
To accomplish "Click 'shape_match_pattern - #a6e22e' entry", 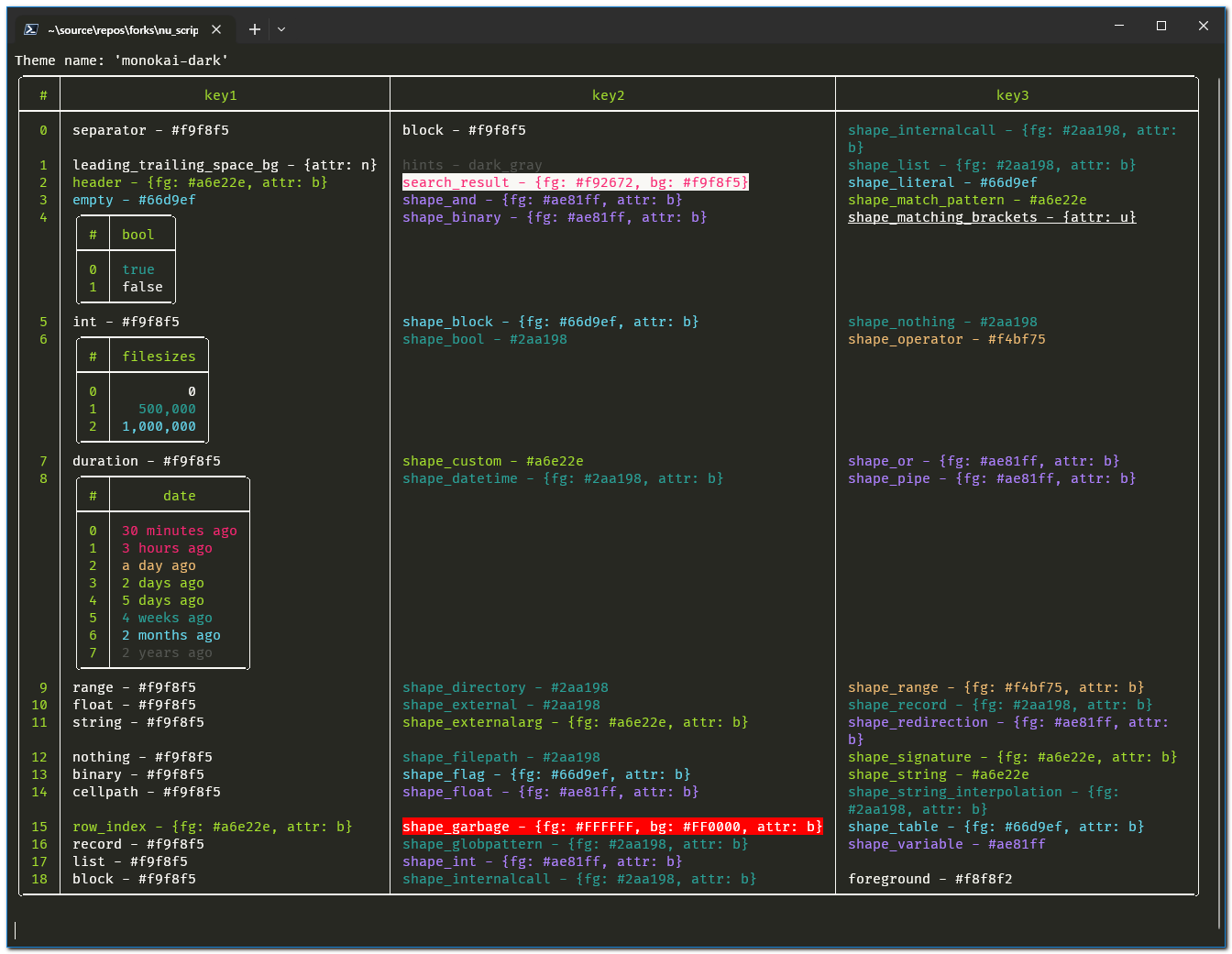I will tap(967, 200).
